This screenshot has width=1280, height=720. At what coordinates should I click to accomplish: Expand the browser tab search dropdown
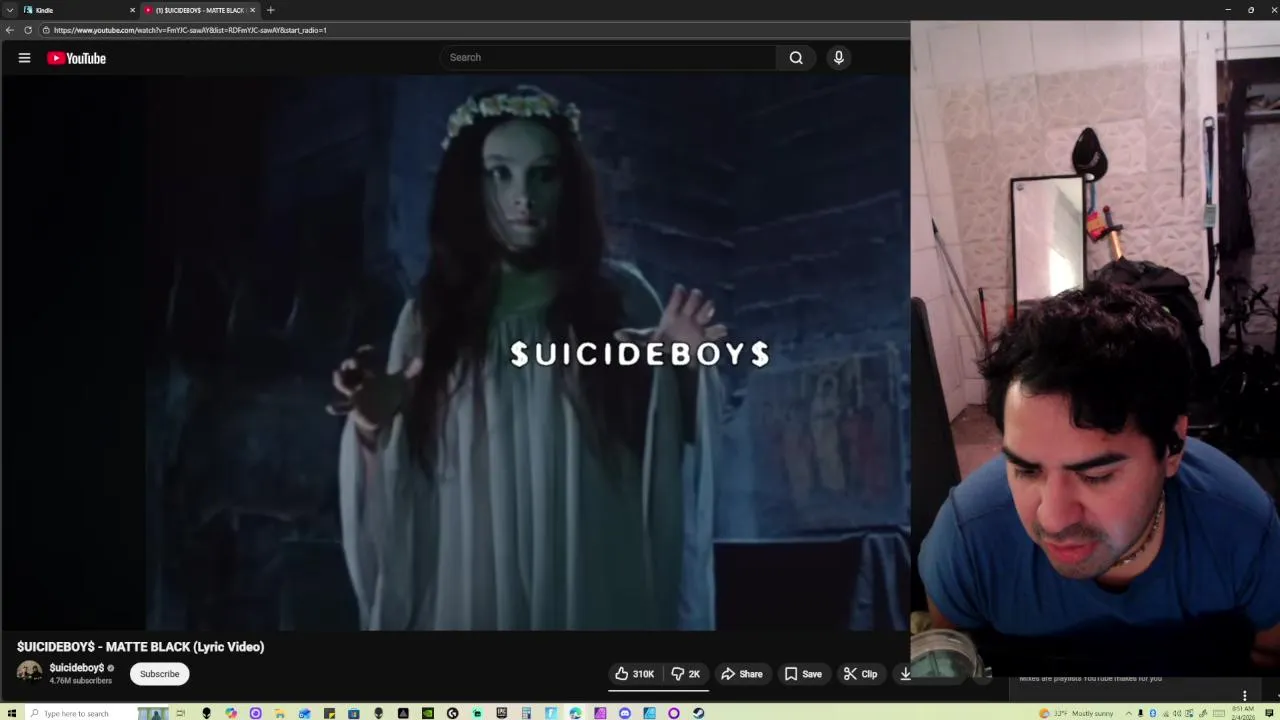click(x=9, y=10)
